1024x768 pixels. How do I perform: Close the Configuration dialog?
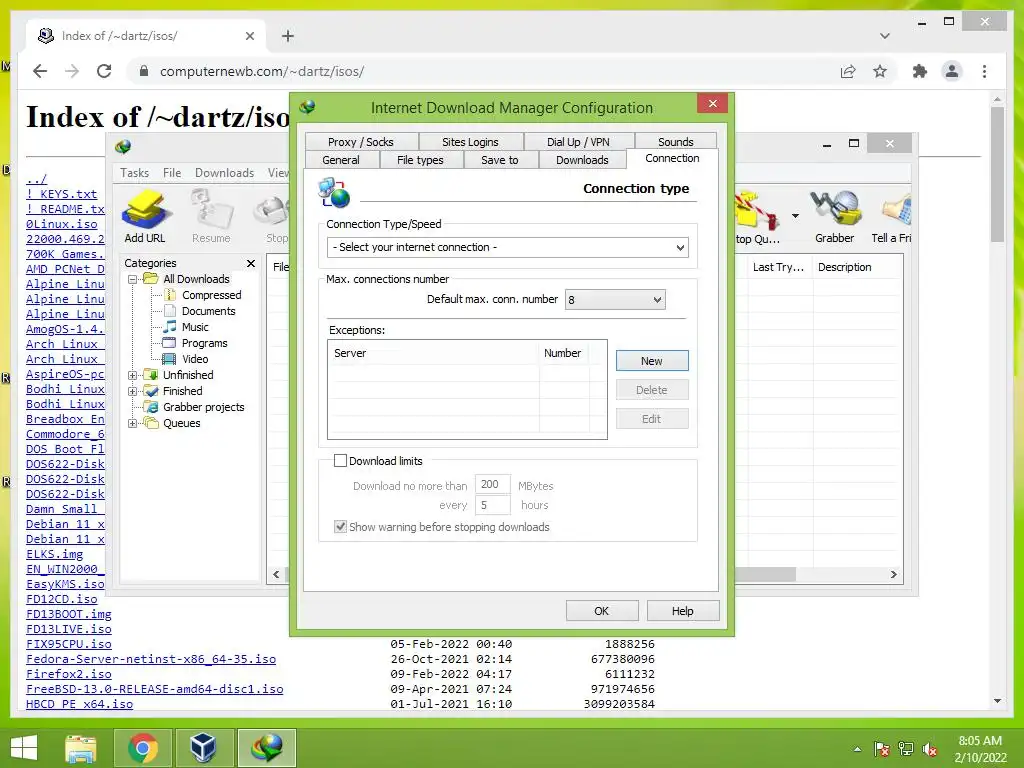[712, 104]
